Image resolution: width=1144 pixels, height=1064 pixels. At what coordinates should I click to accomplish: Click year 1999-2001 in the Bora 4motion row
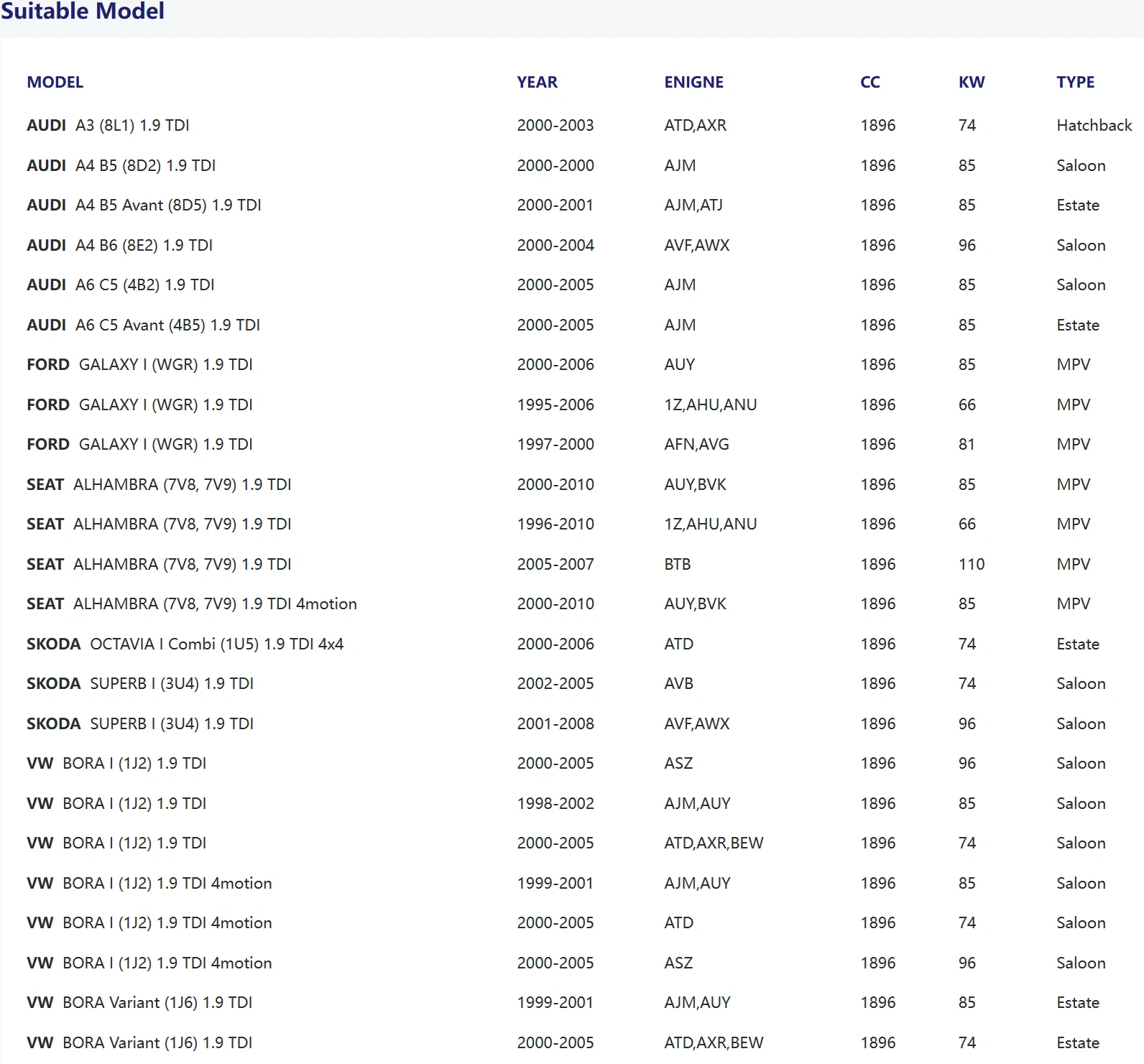coord(555,883)
